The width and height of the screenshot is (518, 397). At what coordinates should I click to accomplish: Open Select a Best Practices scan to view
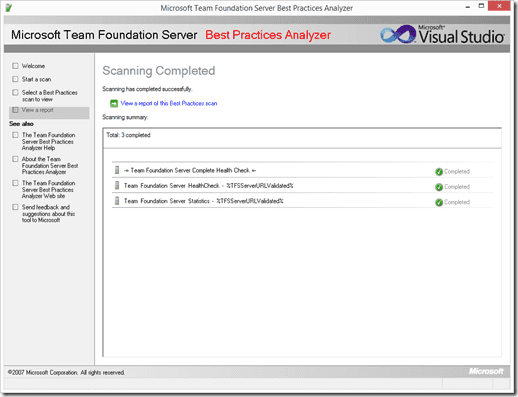(x=50, y=96)
